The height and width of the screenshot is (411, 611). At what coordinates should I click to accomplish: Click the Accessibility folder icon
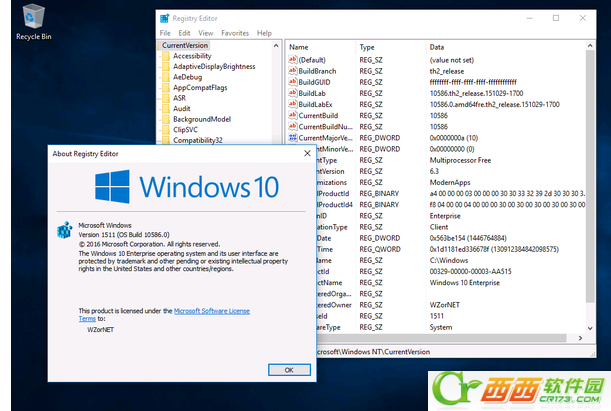point(166,56)
